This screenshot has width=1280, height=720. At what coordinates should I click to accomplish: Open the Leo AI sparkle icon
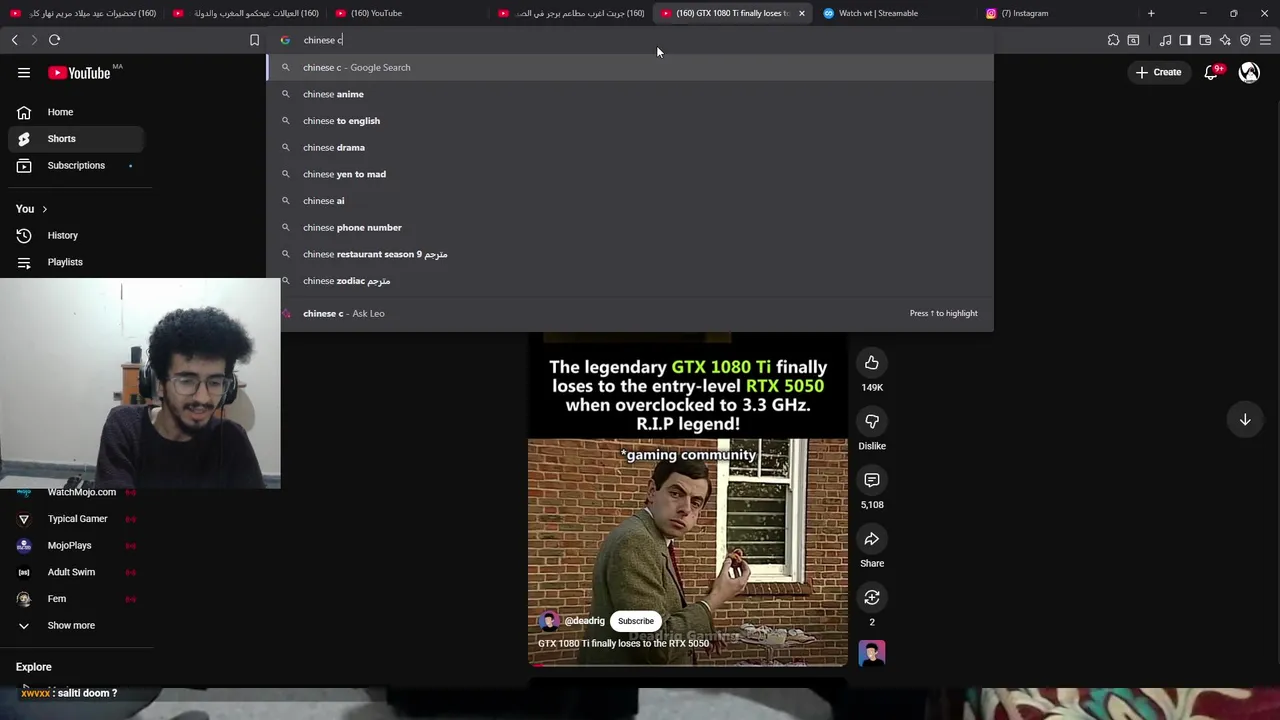1225,40
